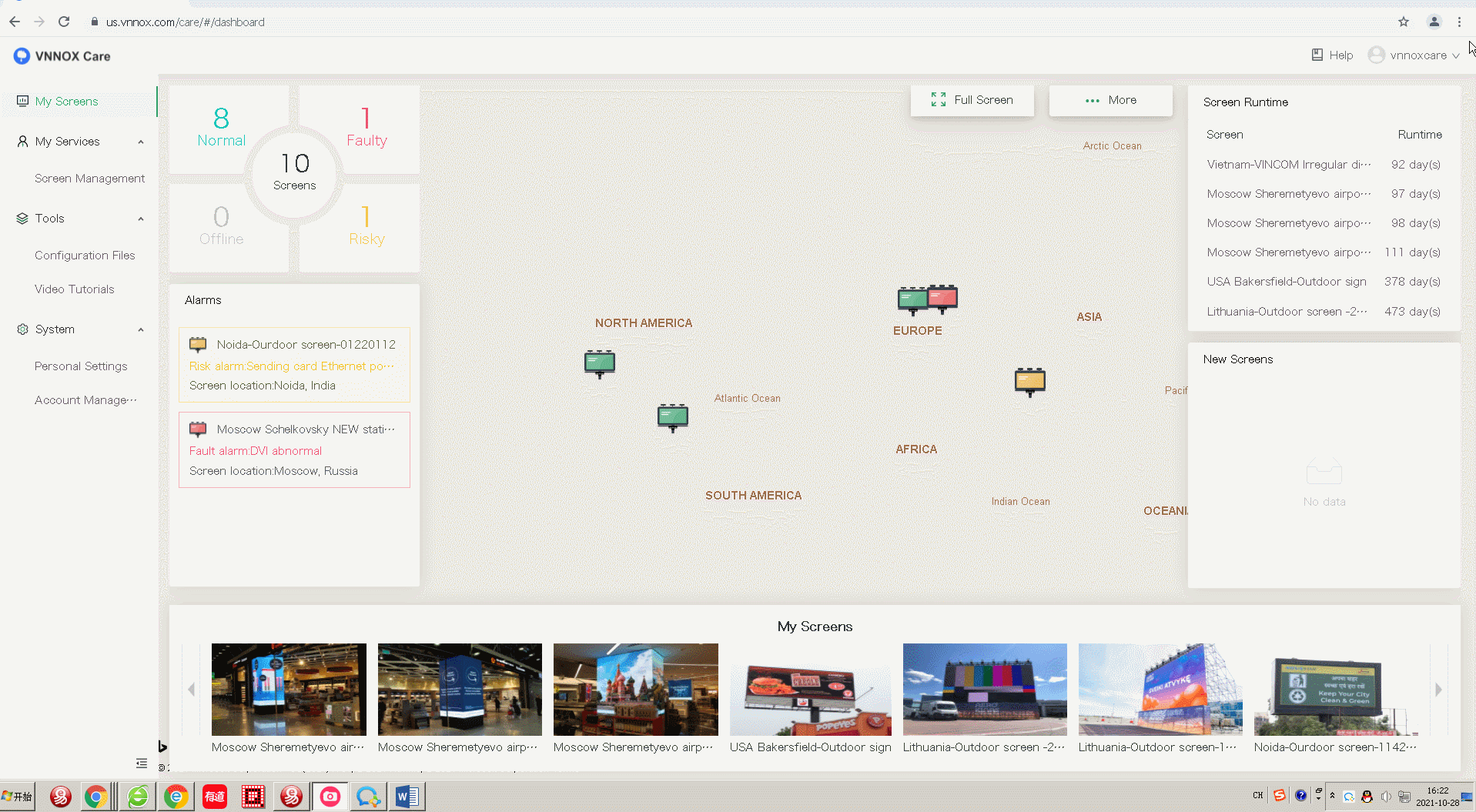Open the Word application in taskbar
The height and width of the screenshot is (812, 1476).
point(407,797)
